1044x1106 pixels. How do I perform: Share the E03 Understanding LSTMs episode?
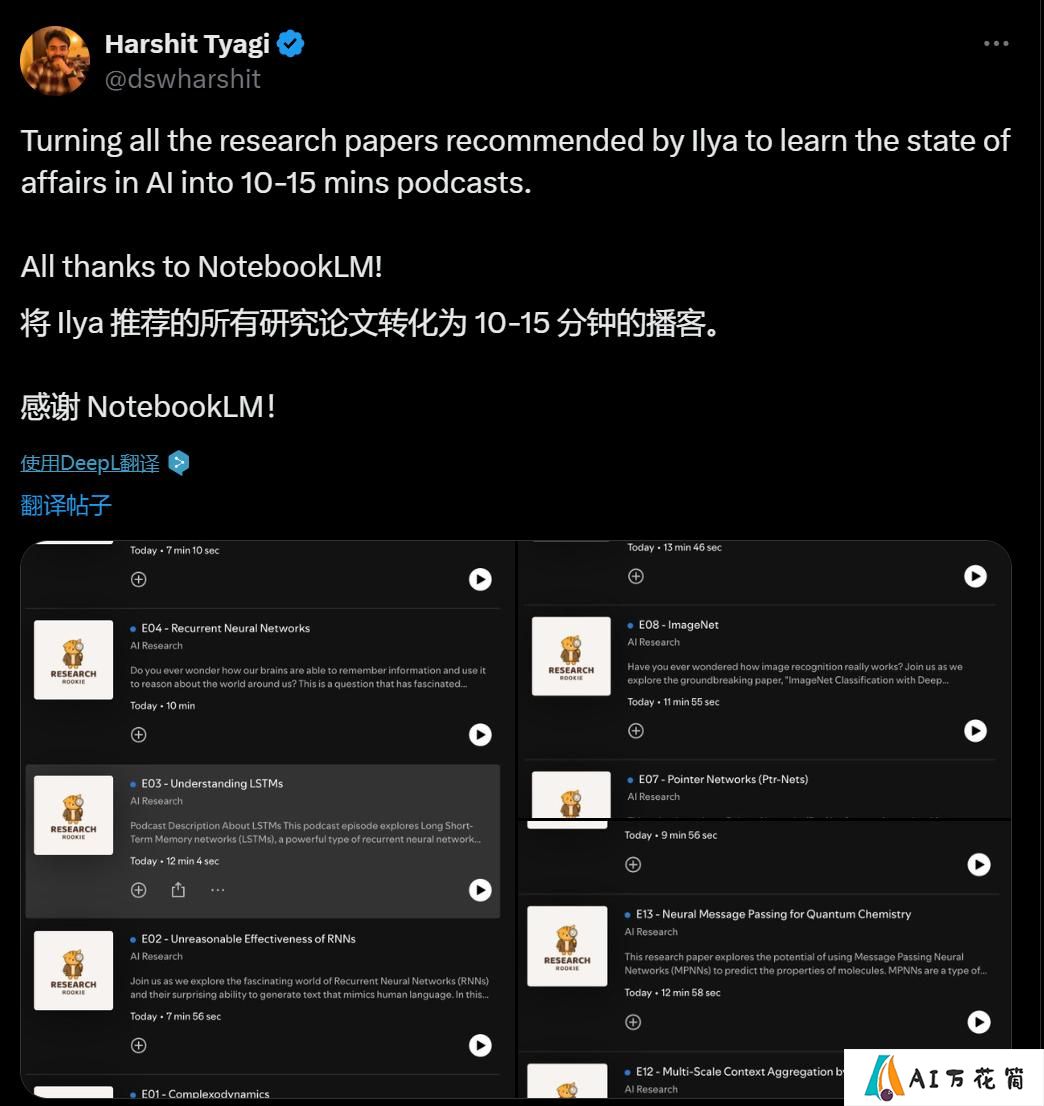[x=178, y=890]
